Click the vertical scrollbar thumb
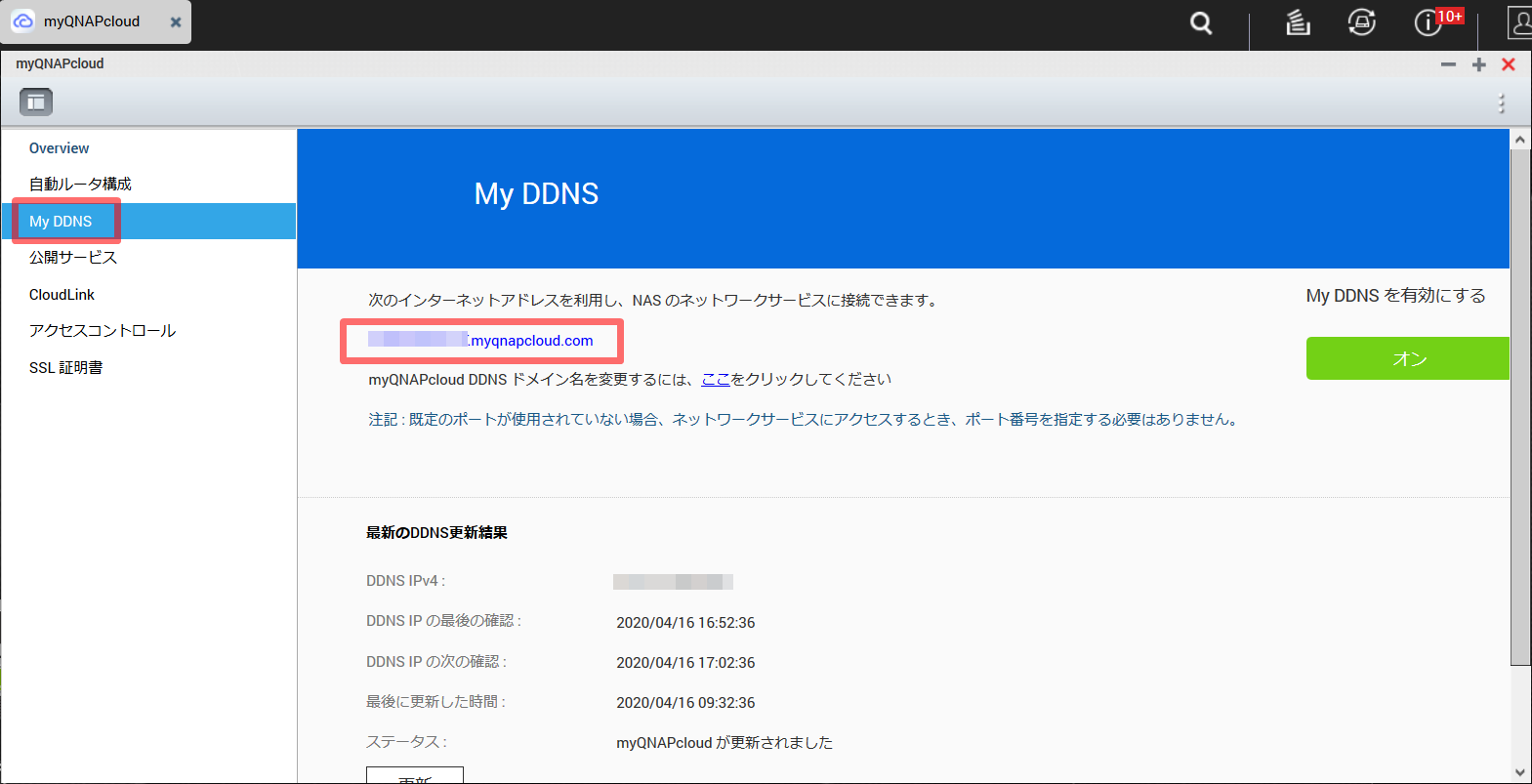Viewport: 1532px width, 784px height. (1520, 407)
